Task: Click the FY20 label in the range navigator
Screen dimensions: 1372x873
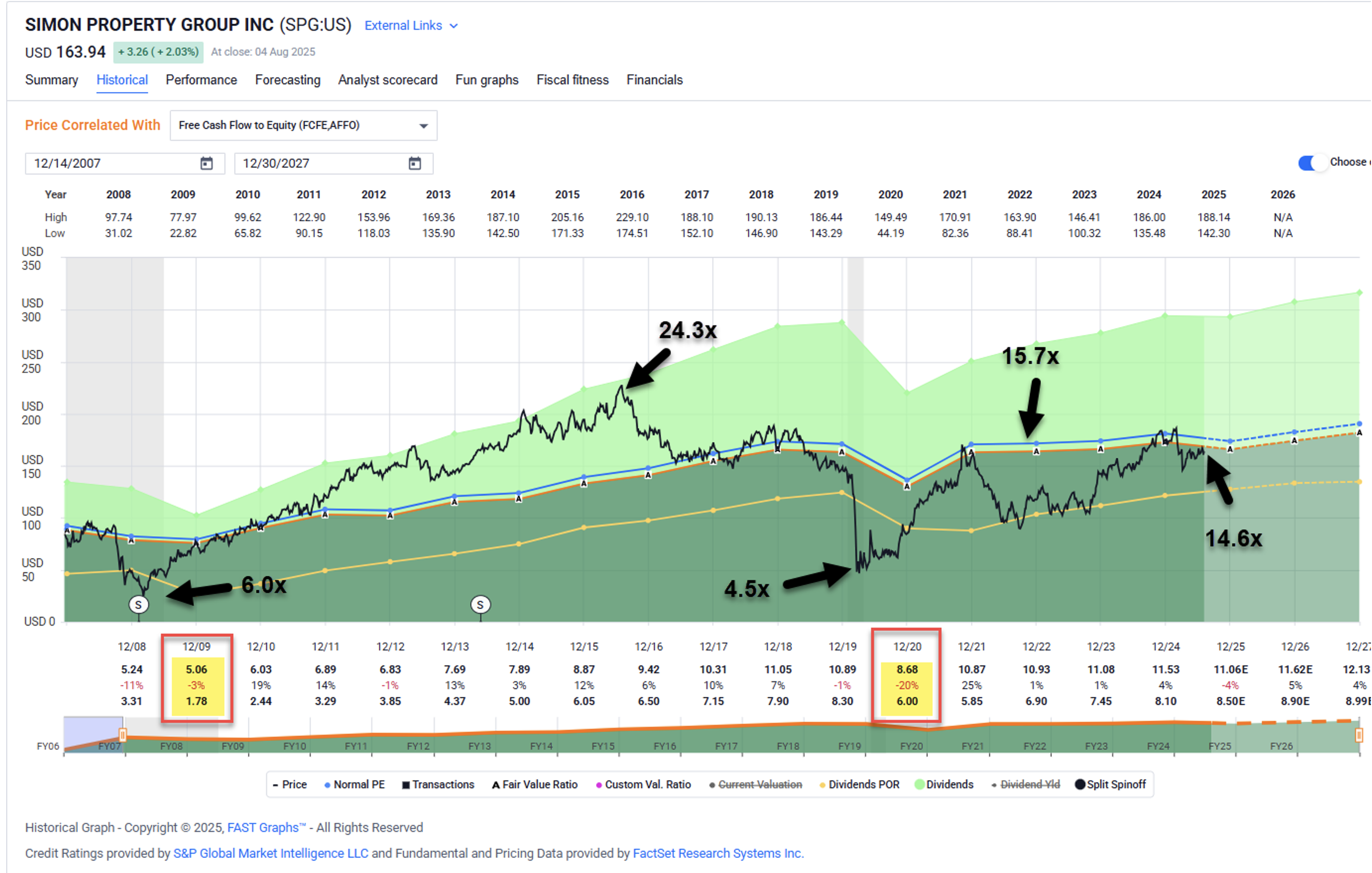Action: 911,746
